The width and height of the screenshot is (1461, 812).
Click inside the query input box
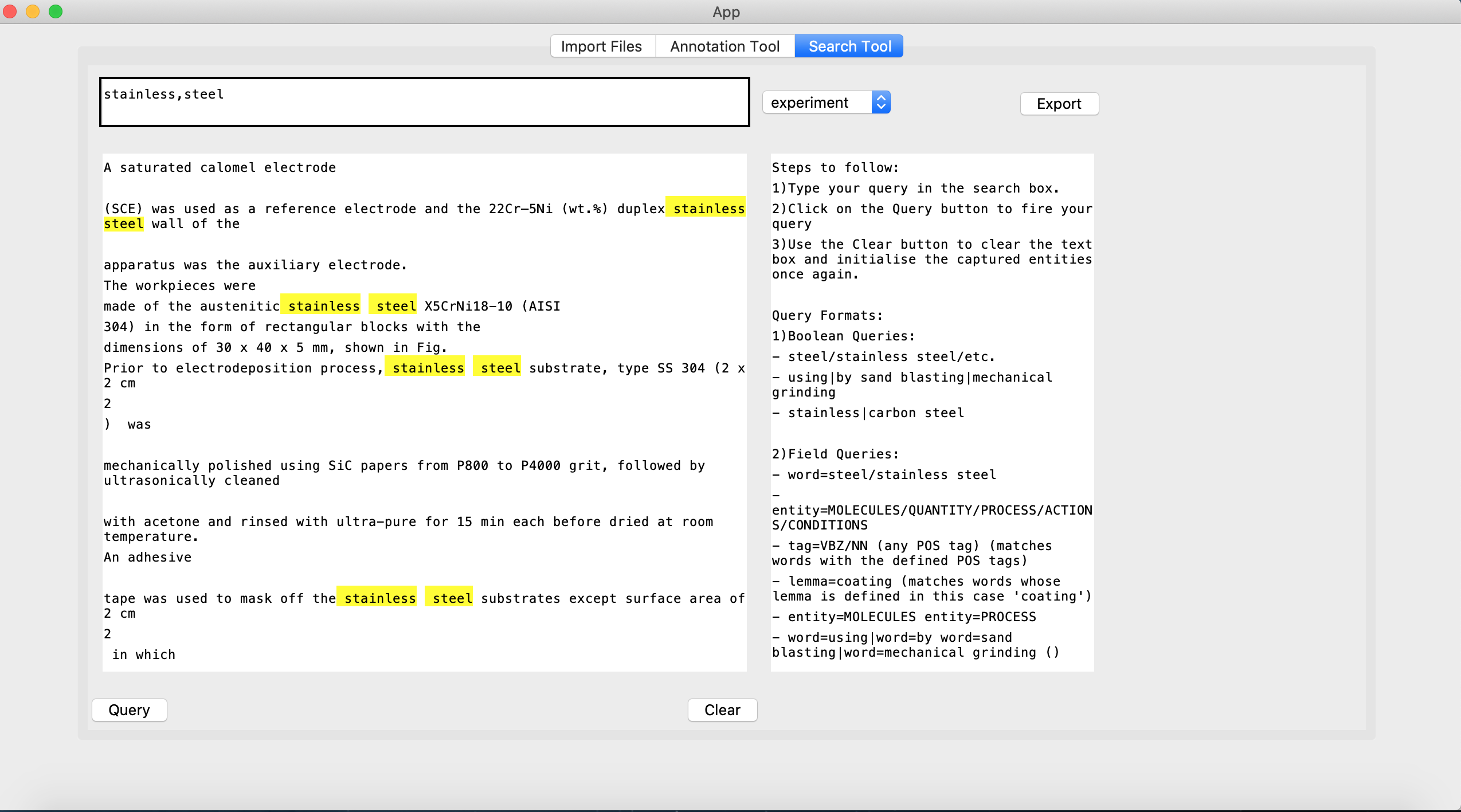424,101
